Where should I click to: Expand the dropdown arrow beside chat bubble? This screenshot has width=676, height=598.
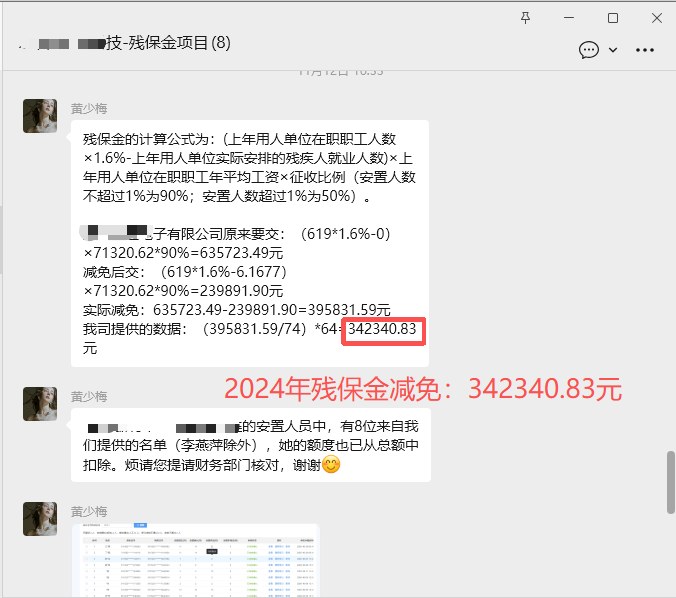pos(613,50)
